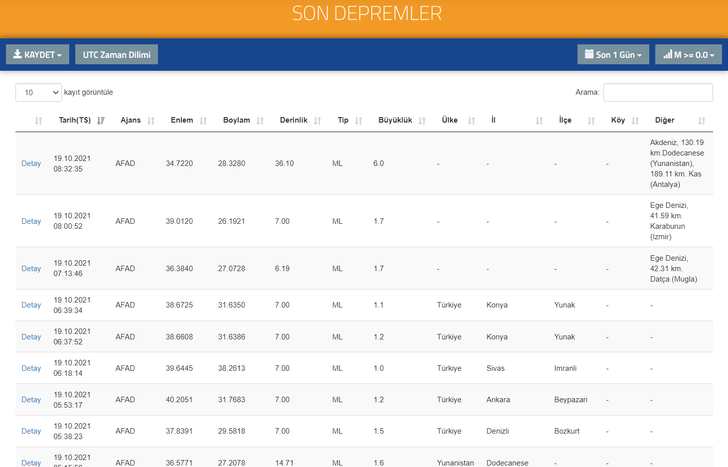Click the Tarih(TS) column header text

[75, 120]
